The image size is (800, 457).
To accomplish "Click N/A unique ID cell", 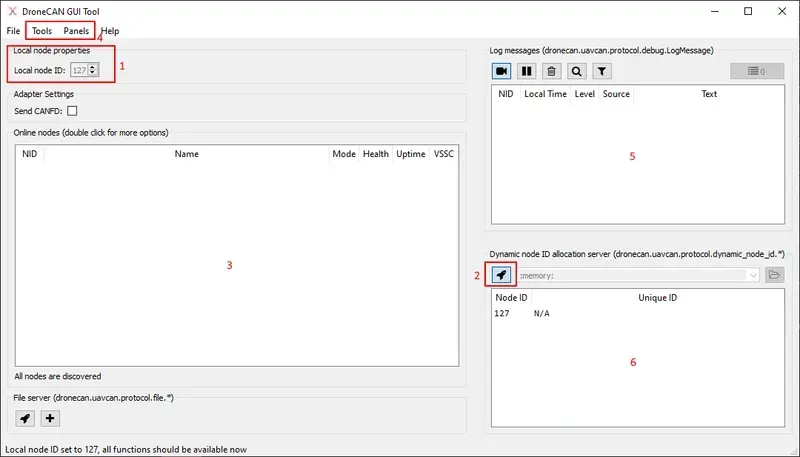I will [542, 314].
